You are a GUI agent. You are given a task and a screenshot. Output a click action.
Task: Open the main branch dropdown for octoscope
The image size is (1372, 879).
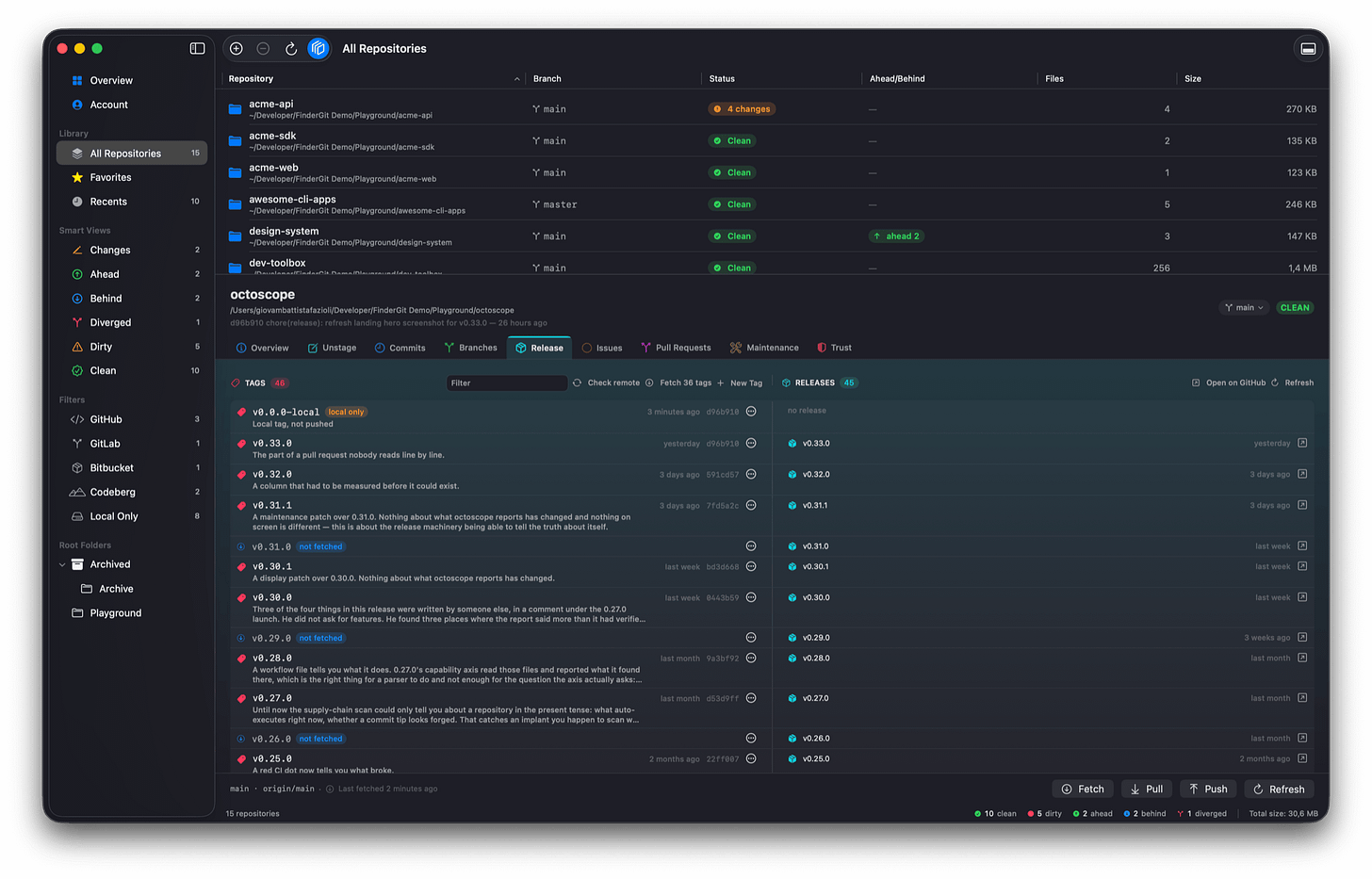(x=1244, y=308)
